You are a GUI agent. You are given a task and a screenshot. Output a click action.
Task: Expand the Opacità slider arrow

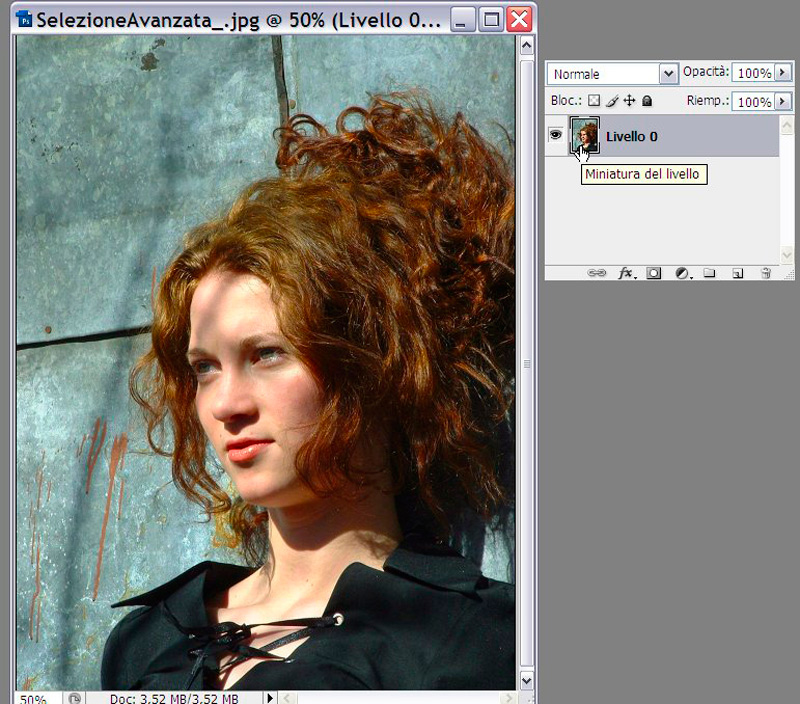pos(782,73)
